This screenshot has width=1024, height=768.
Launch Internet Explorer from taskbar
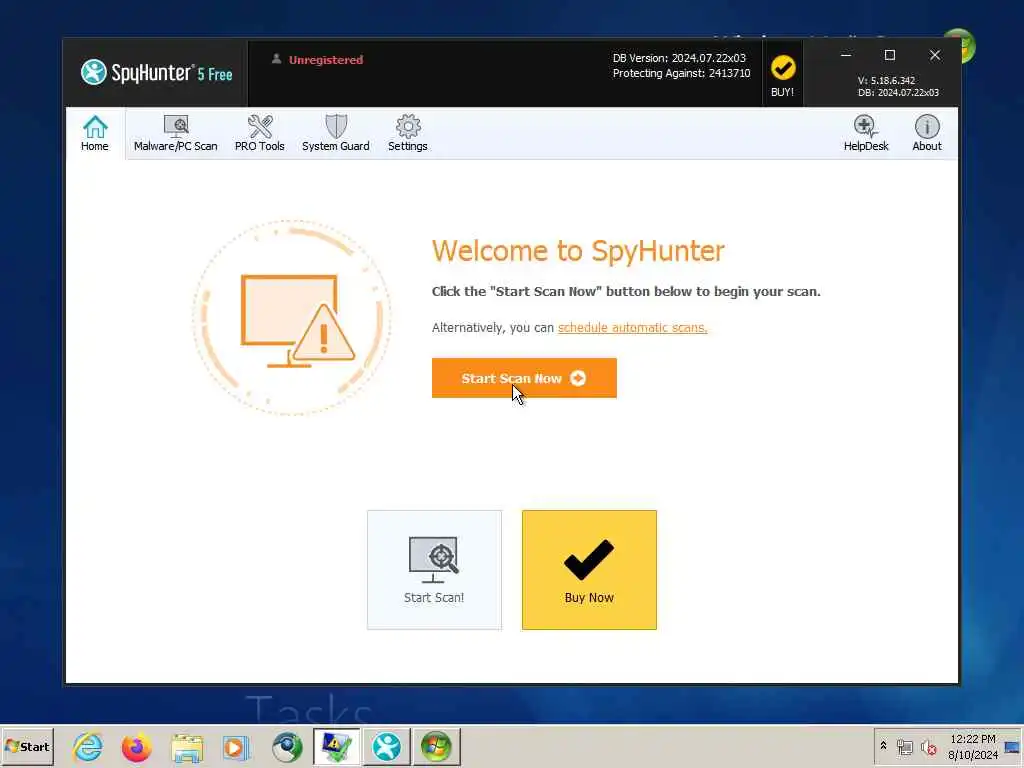88,747
